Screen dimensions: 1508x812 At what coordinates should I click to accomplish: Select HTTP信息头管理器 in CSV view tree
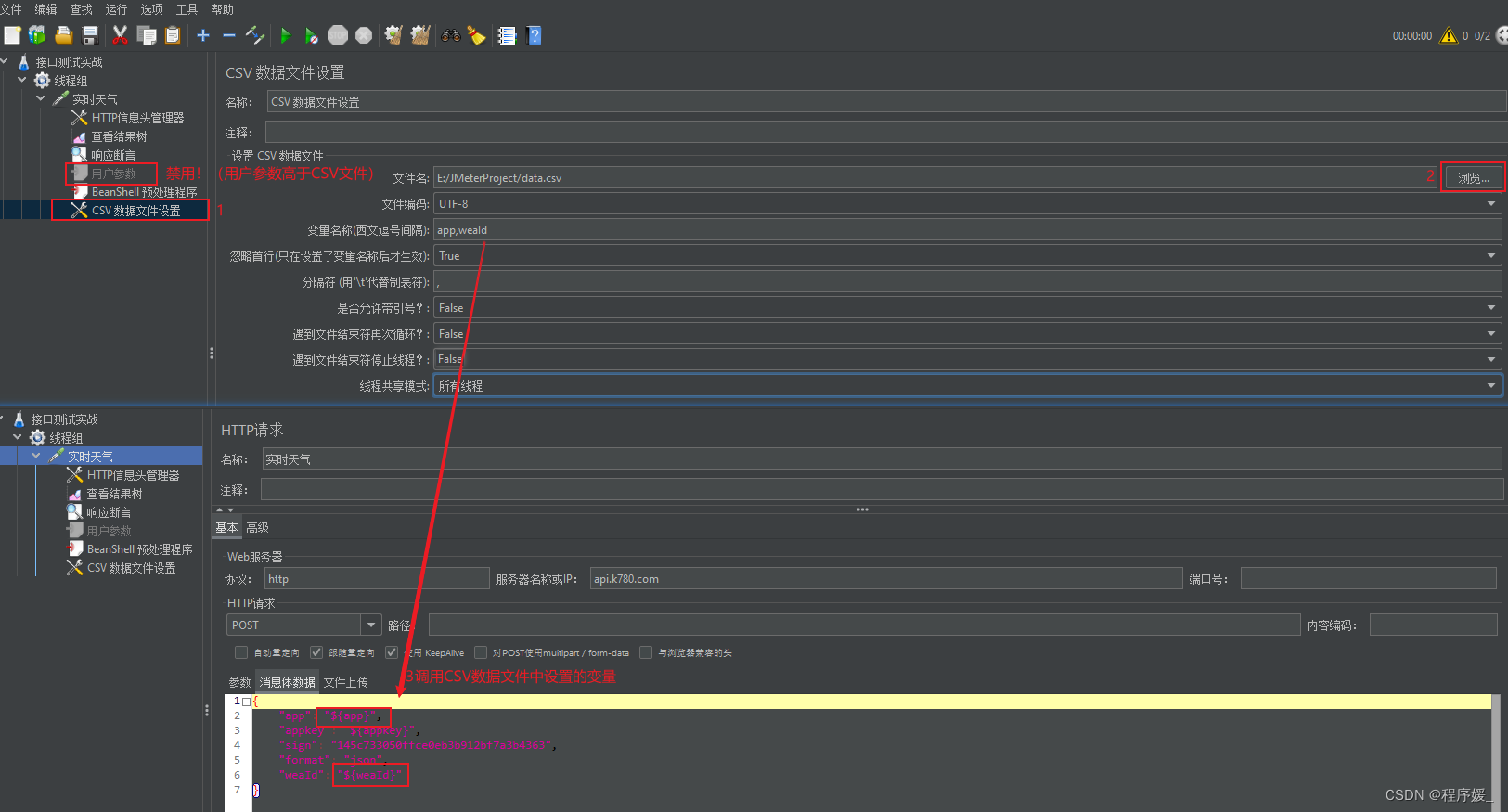[137, 118]
